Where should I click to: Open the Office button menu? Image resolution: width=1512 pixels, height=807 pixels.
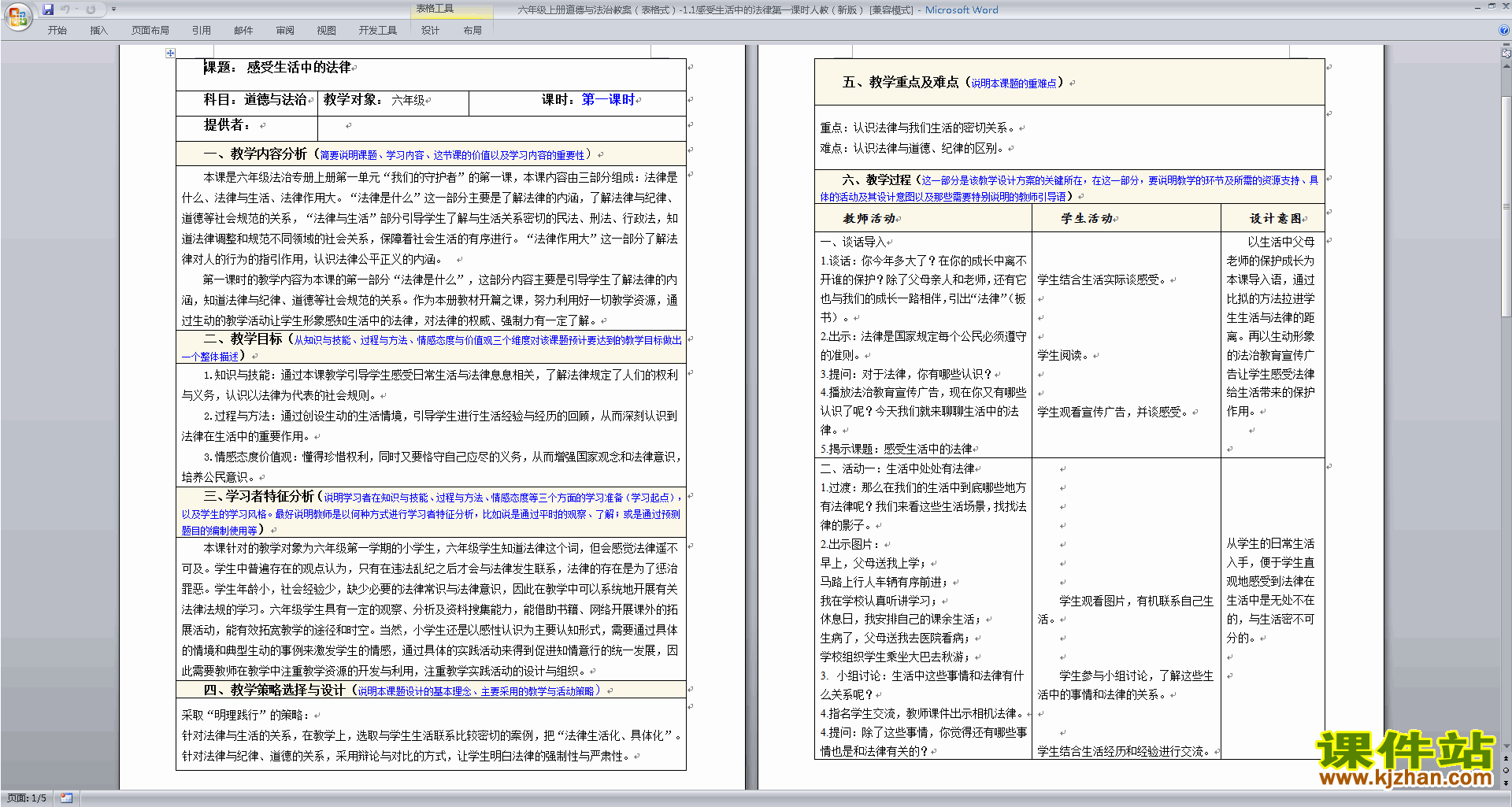(17, 16)
